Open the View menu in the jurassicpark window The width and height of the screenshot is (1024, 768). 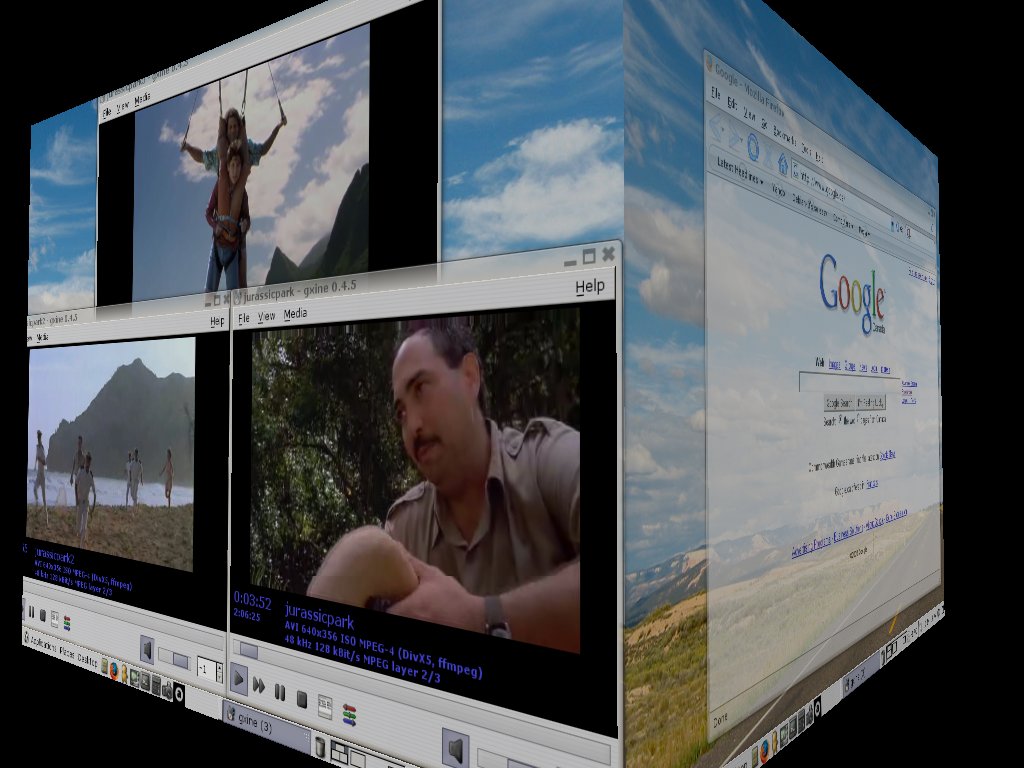tap(266, 316)
